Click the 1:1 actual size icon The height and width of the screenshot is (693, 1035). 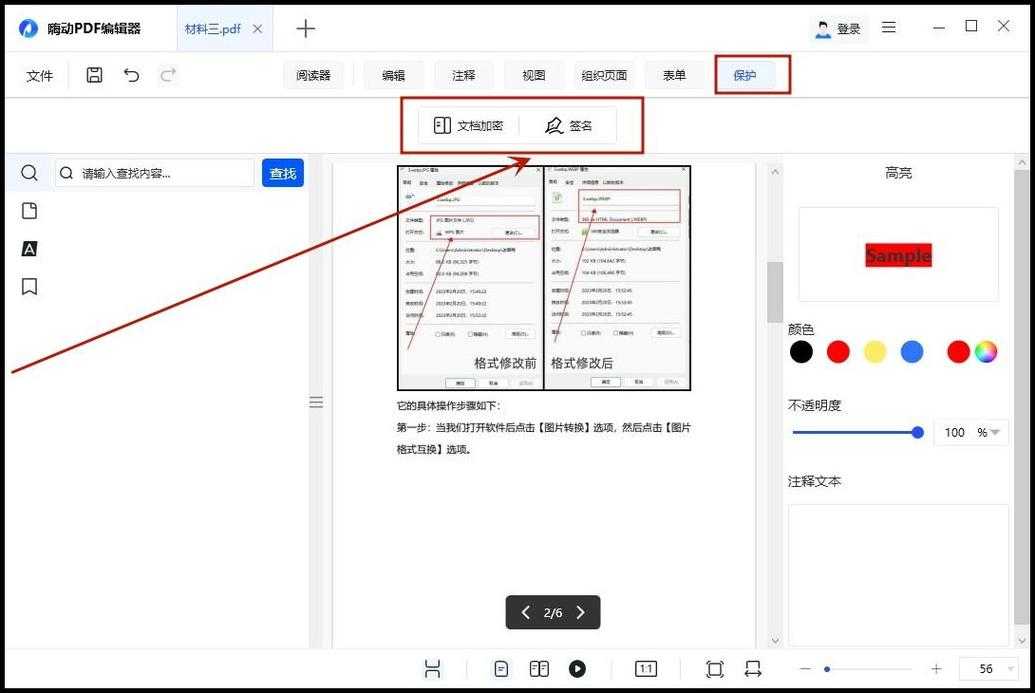click(646, 668)
